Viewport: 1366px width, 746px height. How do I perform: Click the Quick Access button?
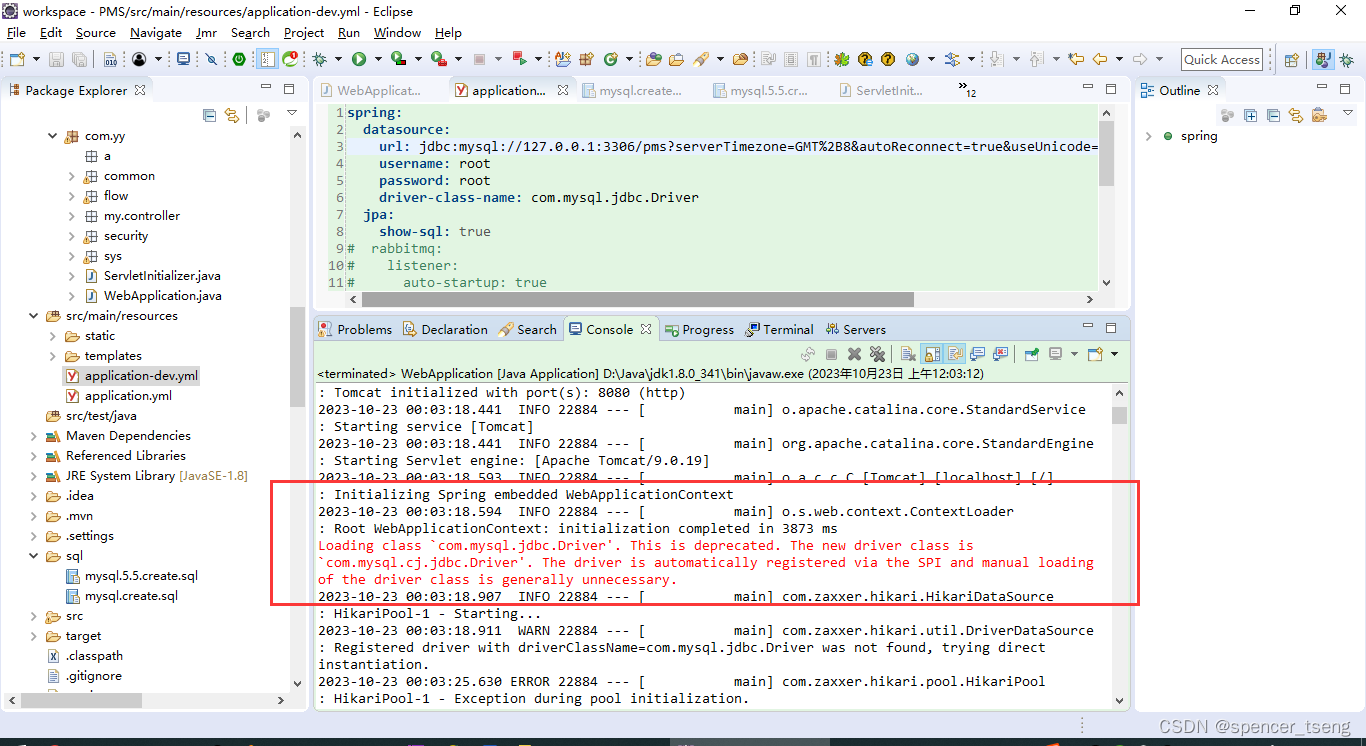pyautogui.click(x=1221, y=59)
